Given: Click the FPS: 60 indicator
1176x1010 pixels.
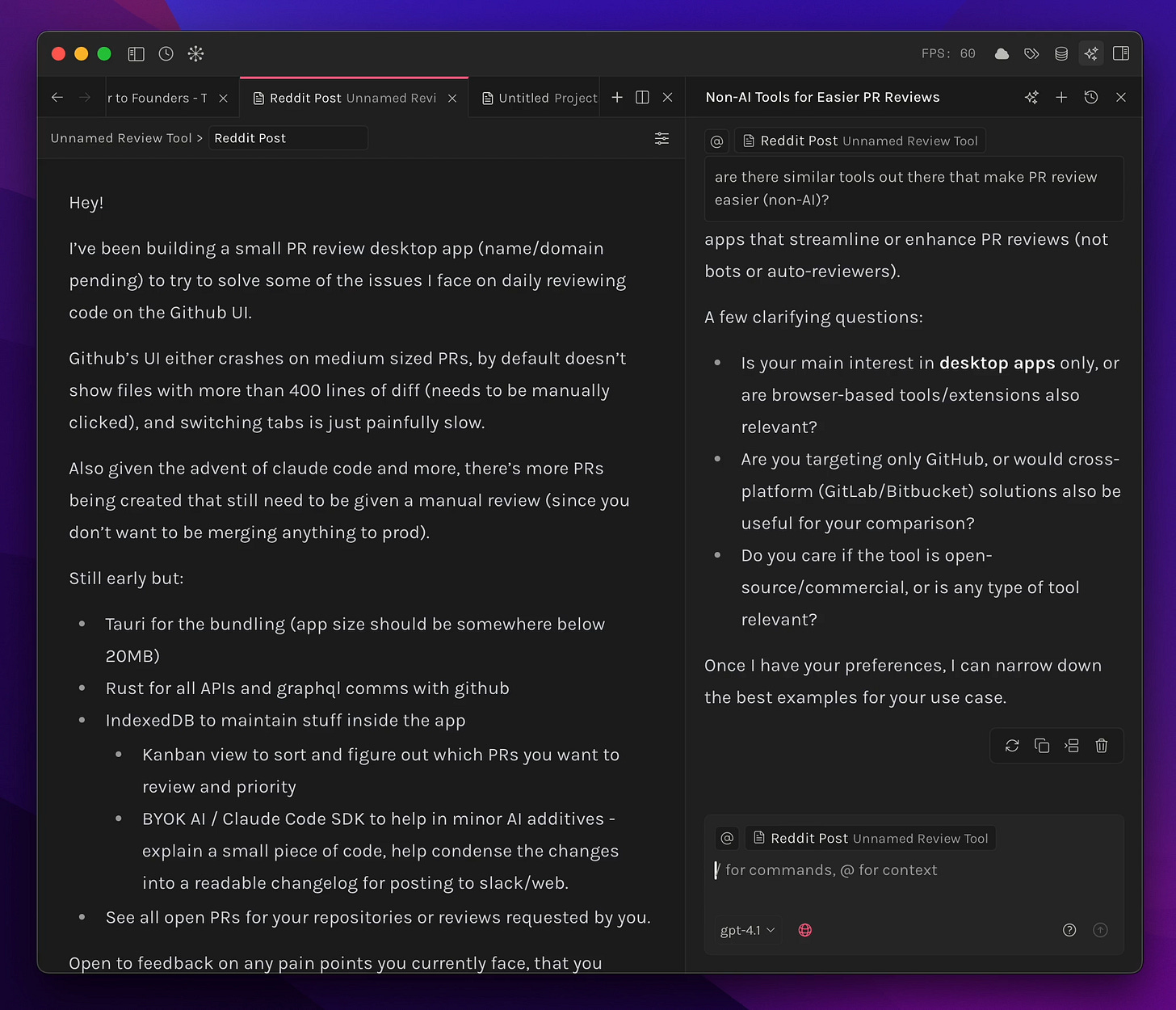Looking at the screenshot, I should point(948,54).
